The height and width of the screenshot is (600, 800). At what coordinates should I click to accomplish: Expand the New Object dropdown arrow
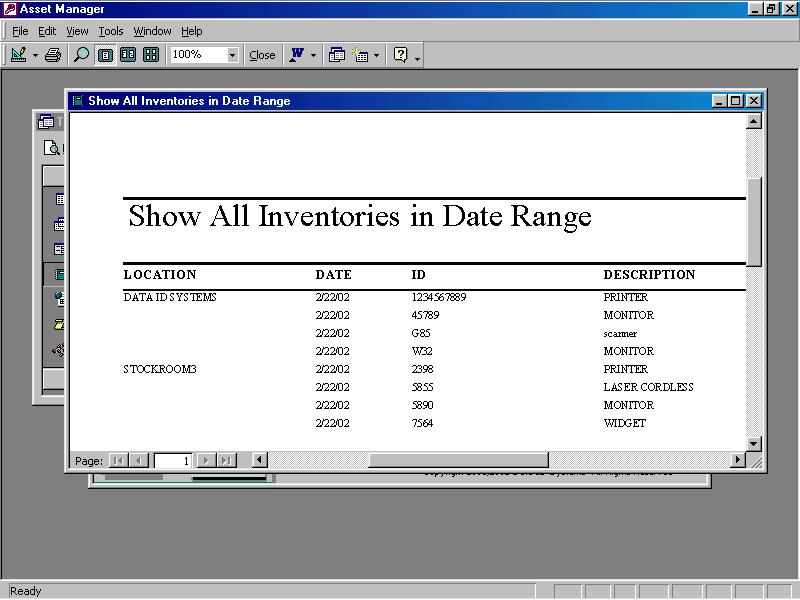[377, 56]
